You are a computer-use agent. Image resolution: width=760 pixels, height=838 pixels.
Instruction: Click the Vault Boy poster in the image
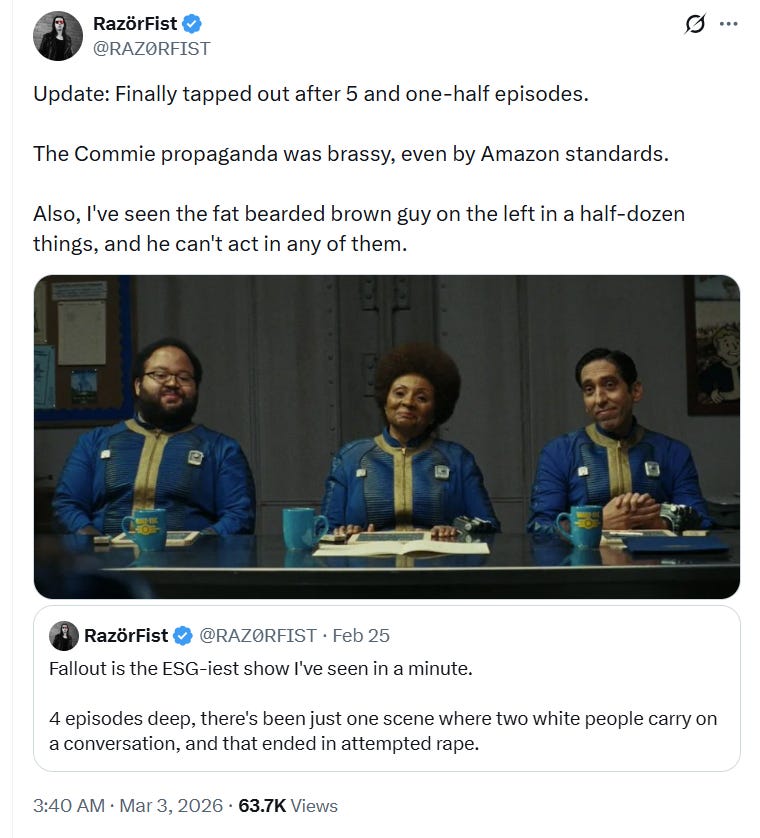coord(713,346)
